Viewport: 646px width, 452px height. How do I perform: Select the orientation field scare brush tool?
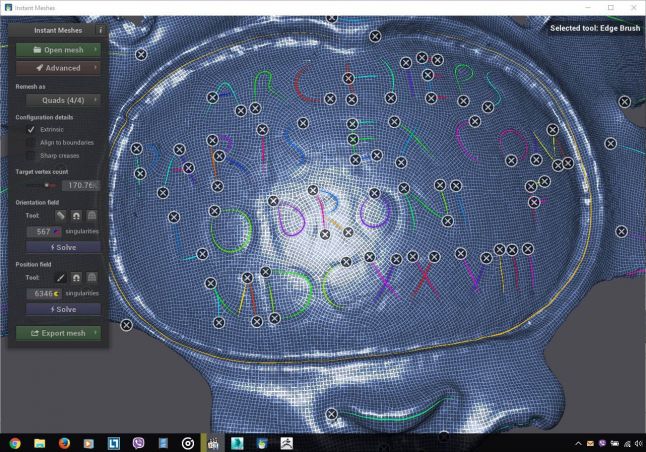[92, 215]
